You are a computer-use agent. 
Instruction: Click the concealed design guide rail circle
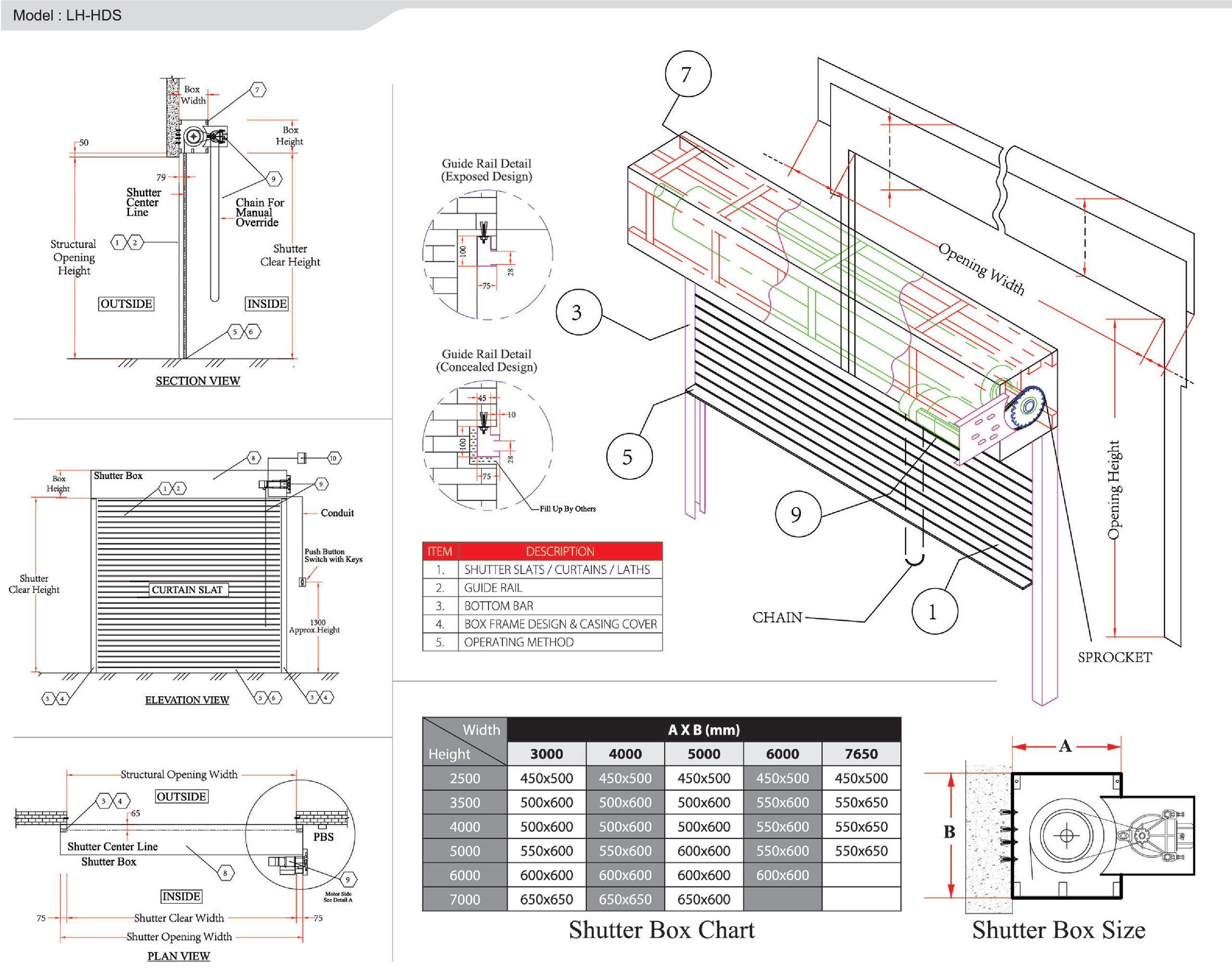tap(487, 445)
